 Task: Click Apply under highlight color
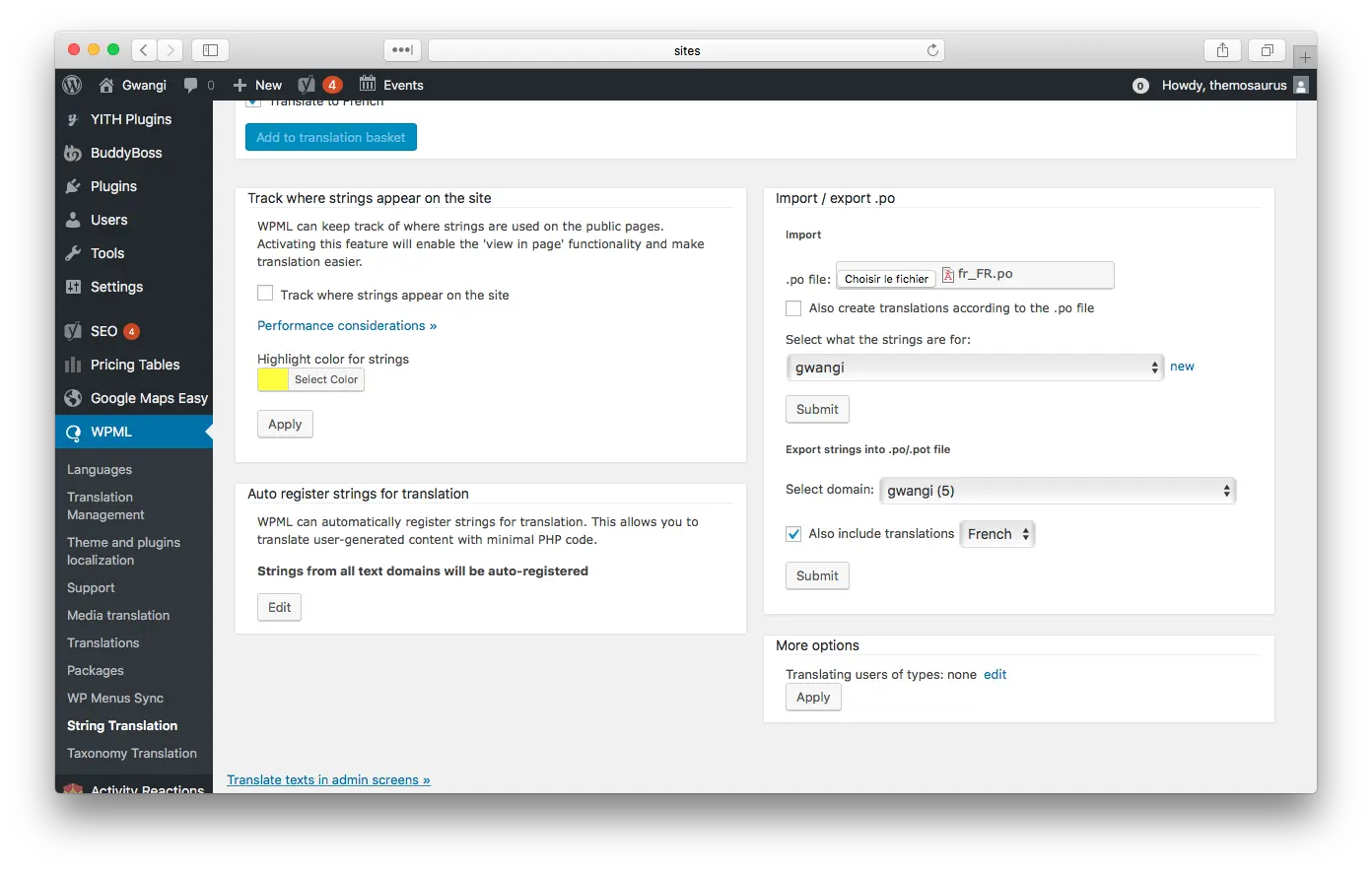click(285, 424)
